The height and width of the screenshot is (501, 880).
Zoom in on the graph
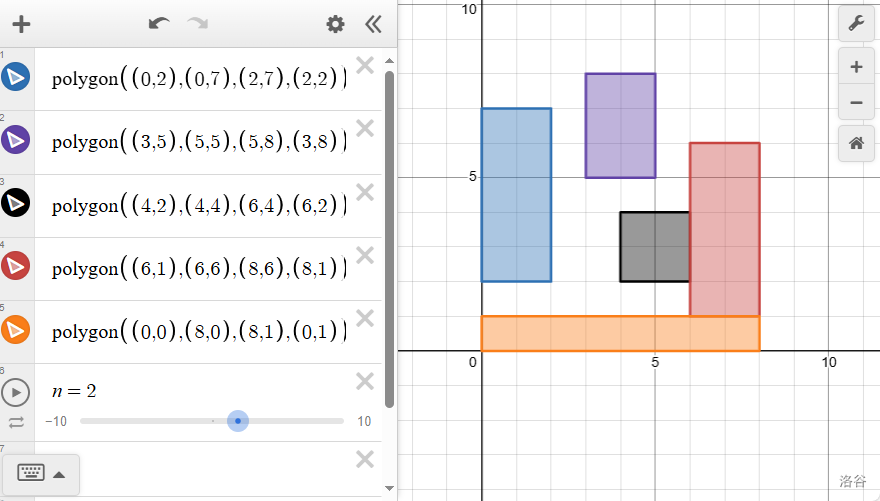coord(856,67)
